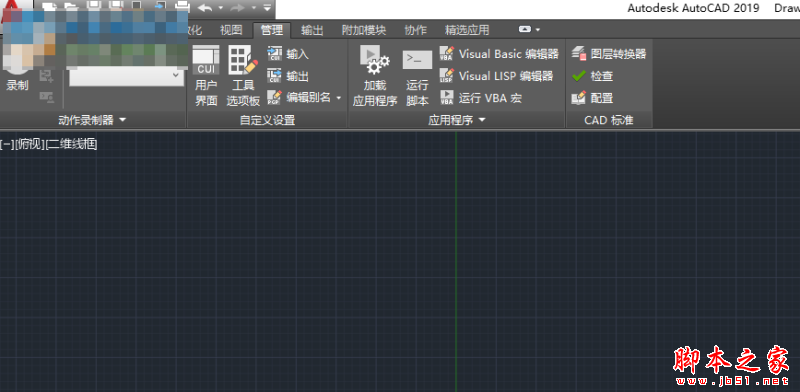Open the CAD standards 配置
The height and width of the screenshot is (392, 800).
click(592, 97)
